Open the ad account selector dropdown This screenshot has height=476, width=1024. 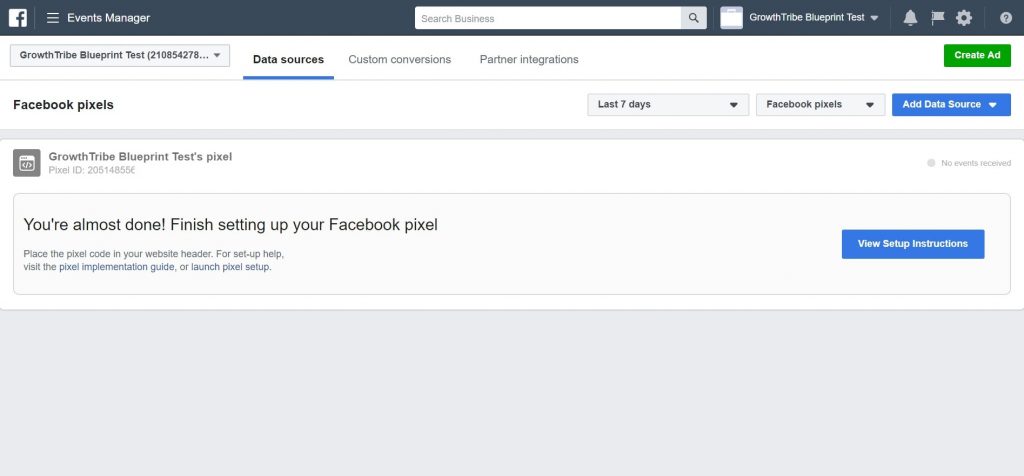click(x=120, y=56)
